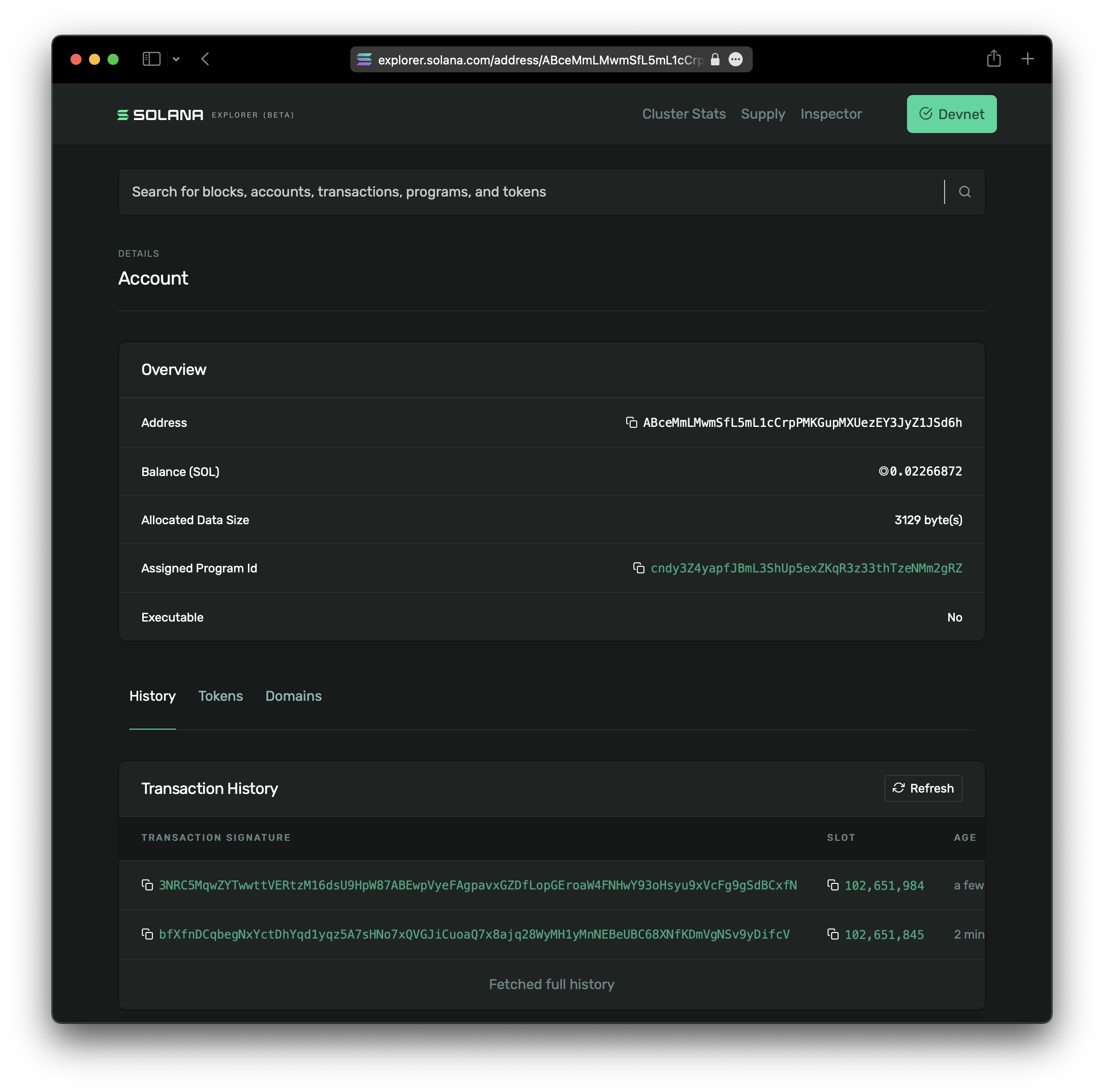Image resolution: width=1104 pixels, height=1092 pixels.
Task: Open the 3NRC5MqwZYTwwtt transaction link
Action: 478,885
